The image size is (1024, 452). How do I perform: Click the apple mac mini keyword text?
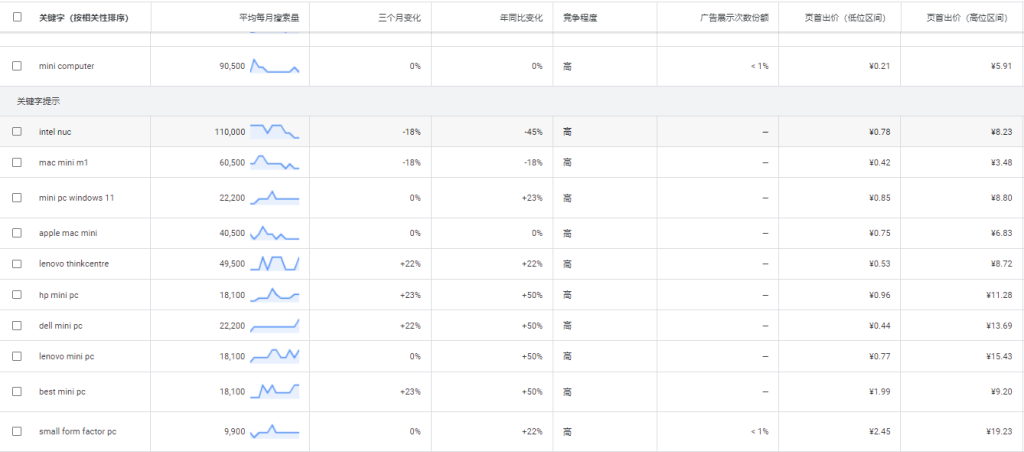[x=68, y=233]
